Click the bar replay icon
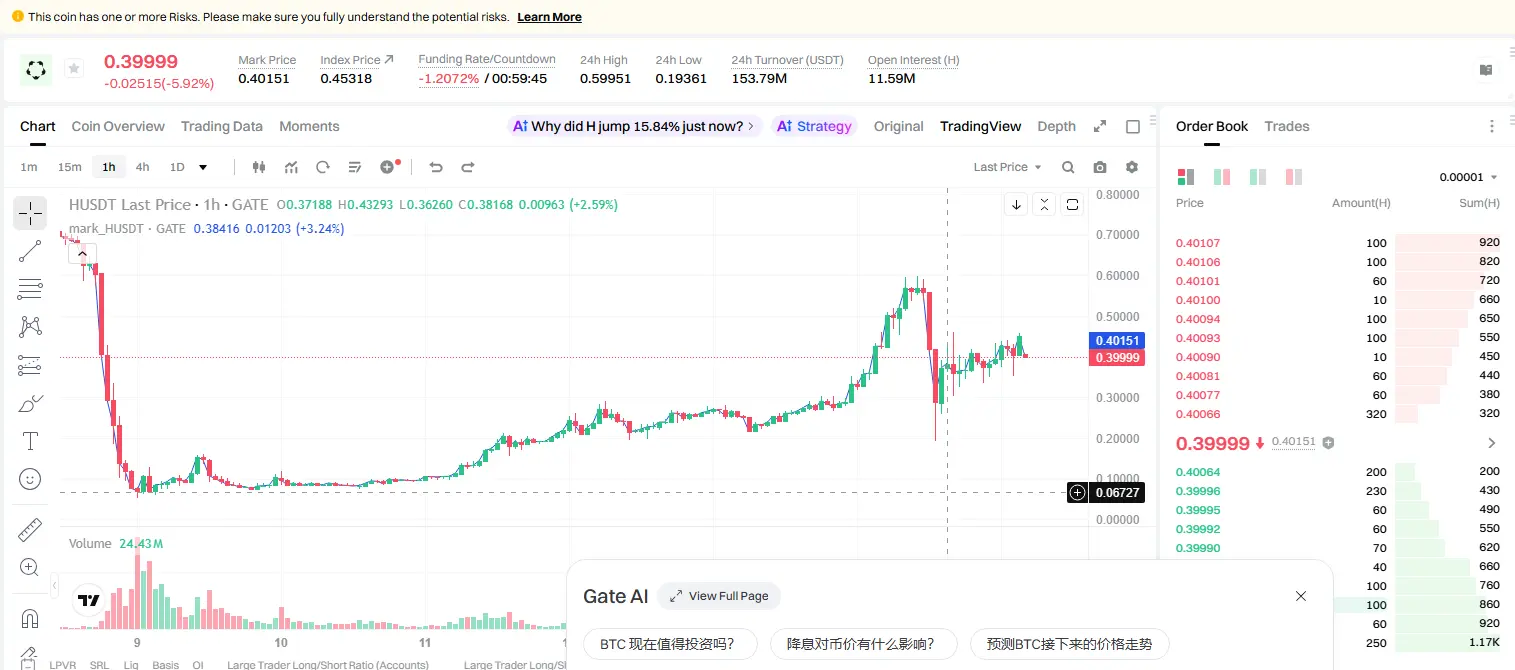This screenshot has width=1515, height=670. tap(322, 167)
